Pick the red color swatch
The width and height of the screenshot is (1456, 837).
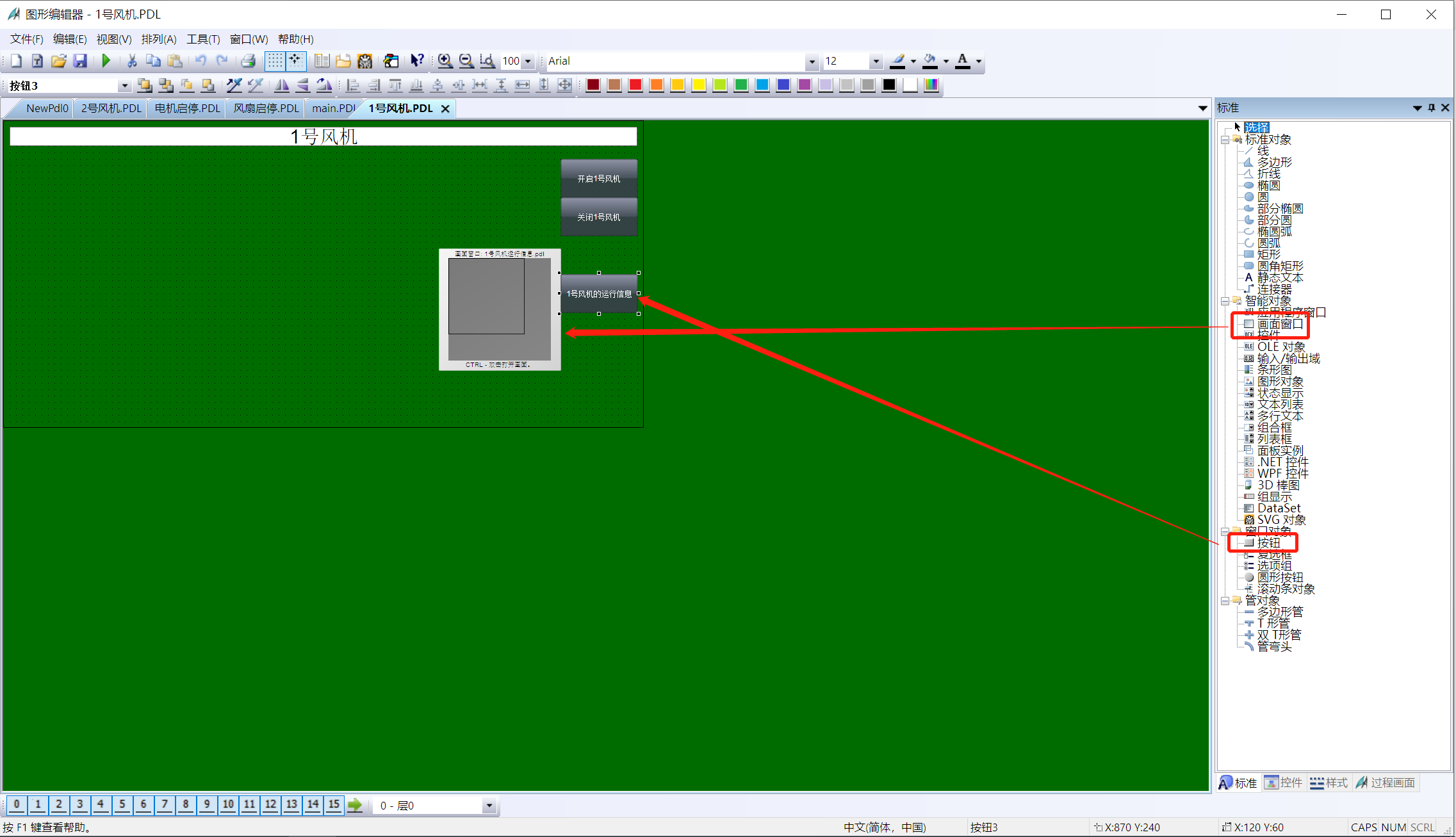click(635, 85)
